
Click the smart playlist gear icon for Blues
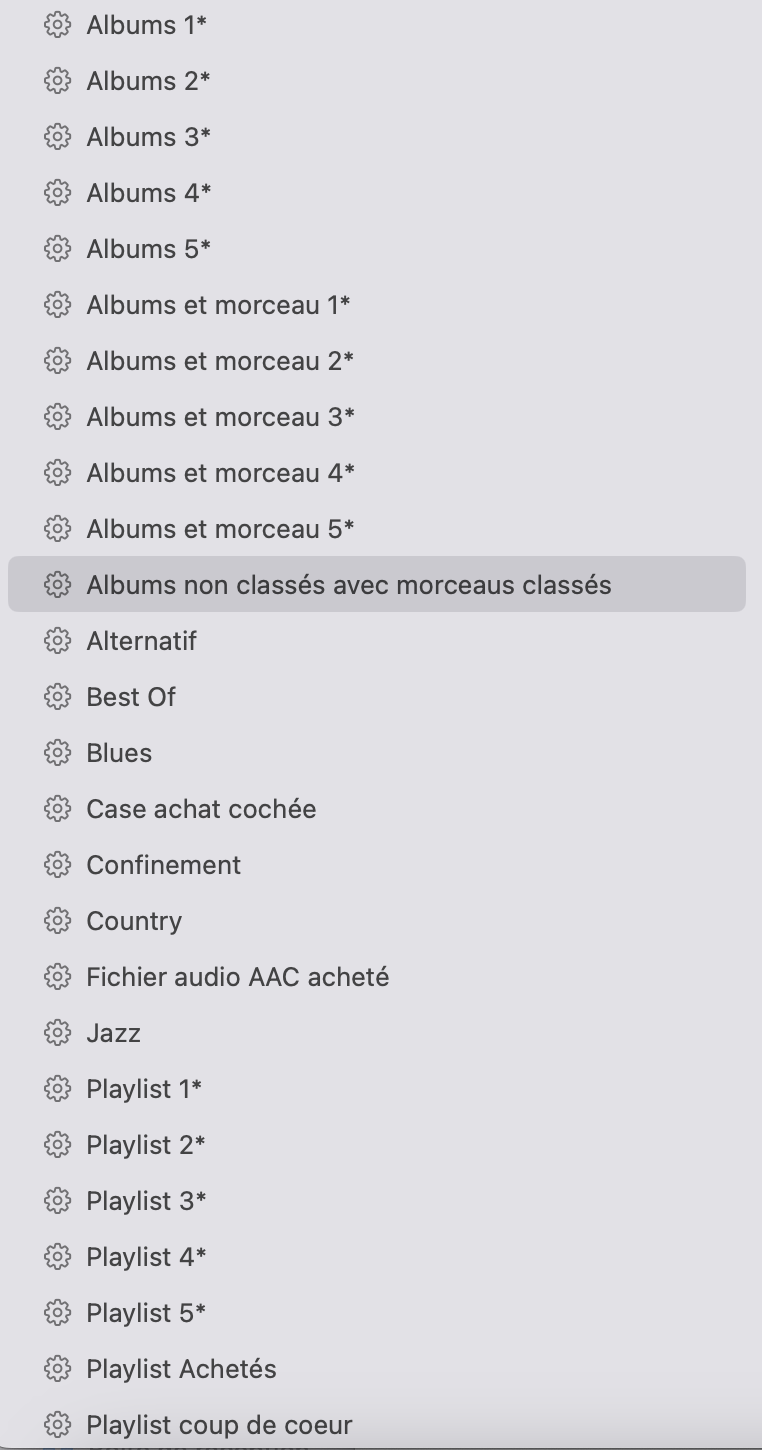pos(58,753)
